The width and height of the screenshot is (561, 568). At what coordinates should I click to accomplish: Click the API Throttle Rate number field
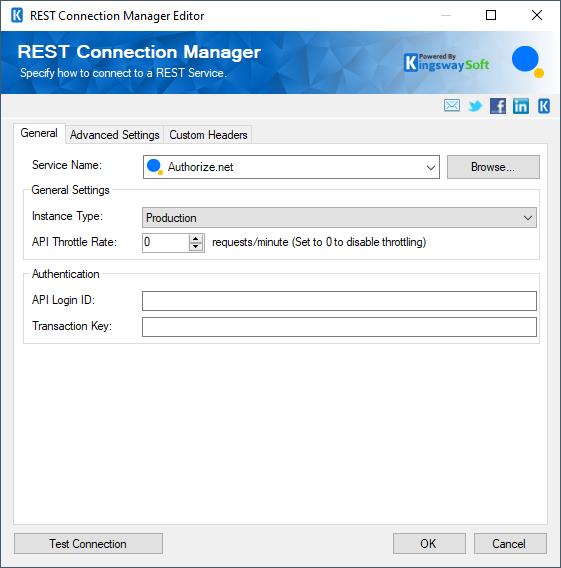(166, 242)
